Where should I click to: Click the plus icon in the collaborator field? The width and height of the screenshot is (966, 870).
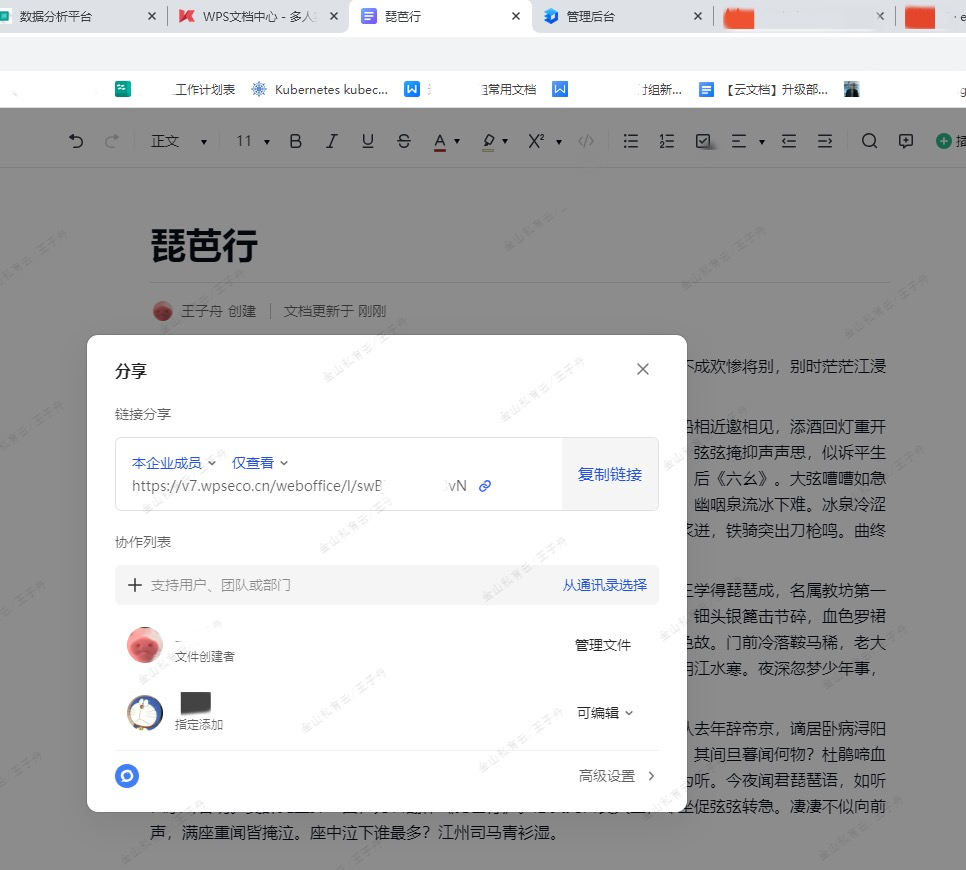tap(135, 585)
